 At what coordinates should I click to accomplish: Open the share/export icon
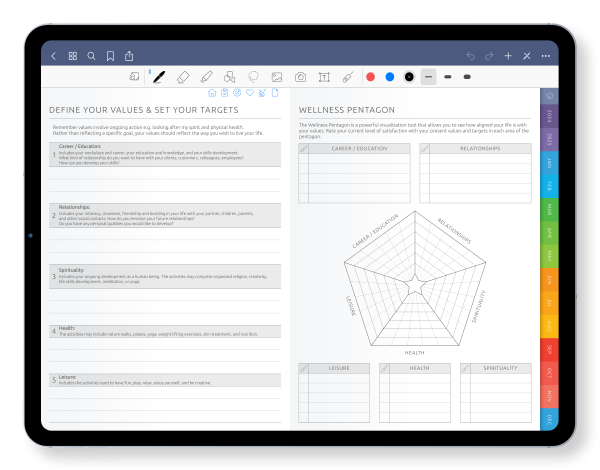click(129, 56)
